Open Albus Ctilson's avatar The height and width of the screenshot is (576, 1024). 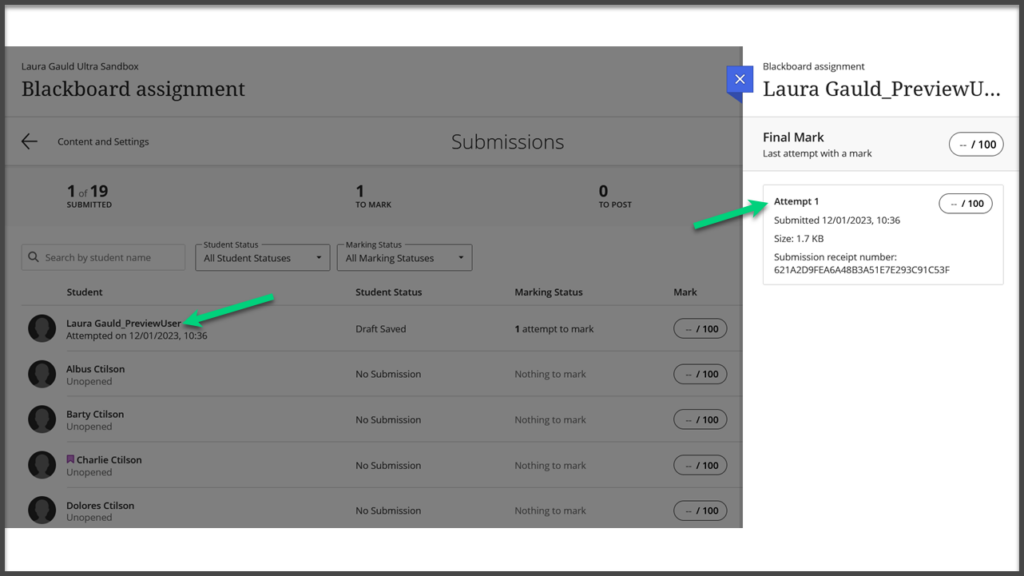[x=42, y=374]
